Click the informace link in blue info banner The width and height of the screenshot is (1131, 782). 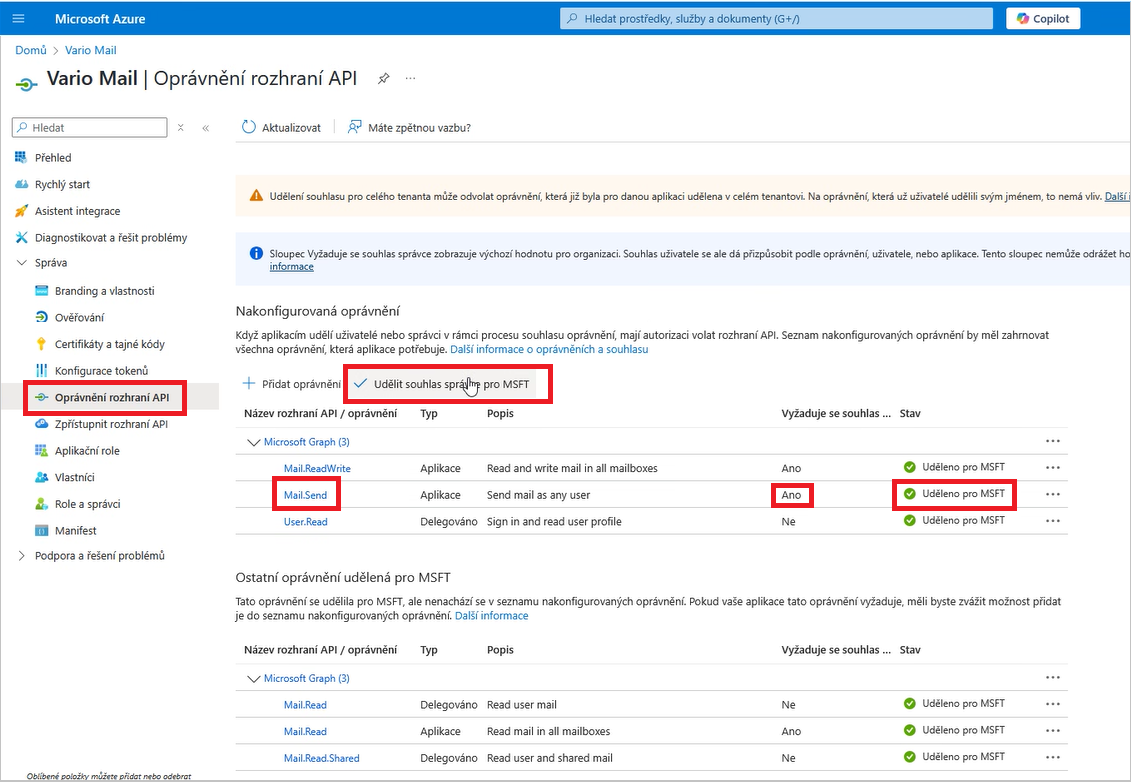click(291, 266)
